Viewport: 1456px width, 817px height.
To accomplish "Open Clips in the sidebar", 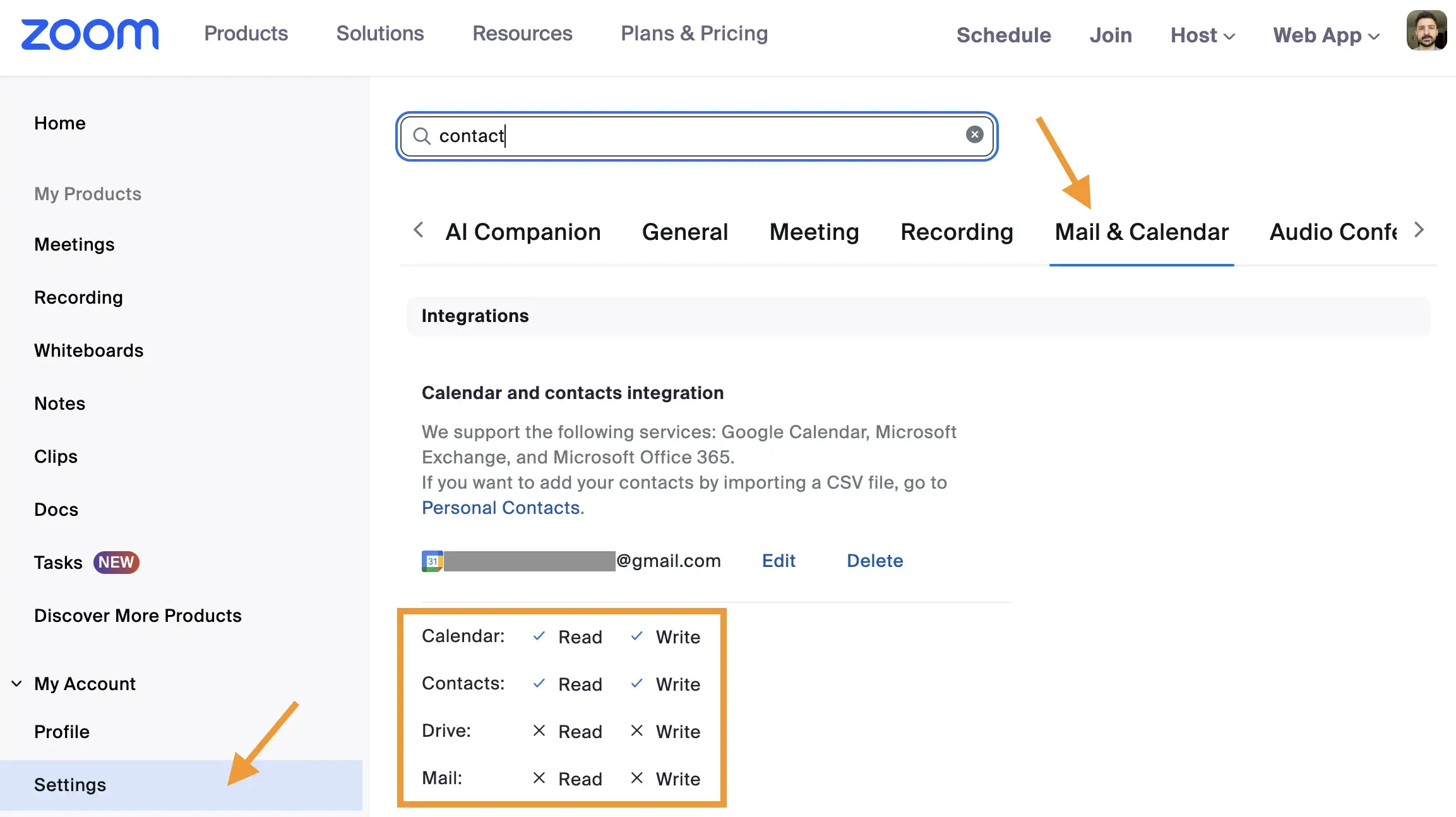I will click(56, 456).
